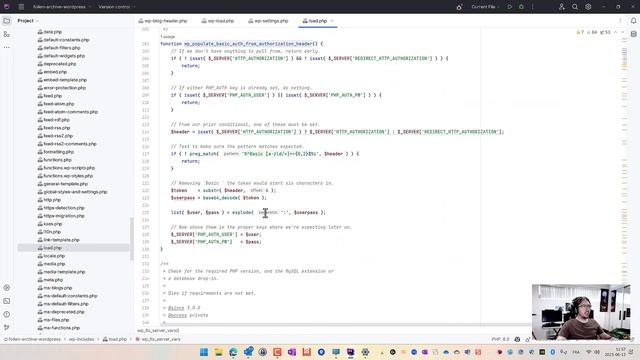Switch to wp-blog-header.php tab
This screenshot has height=360, width=640.
click(163, 21)
